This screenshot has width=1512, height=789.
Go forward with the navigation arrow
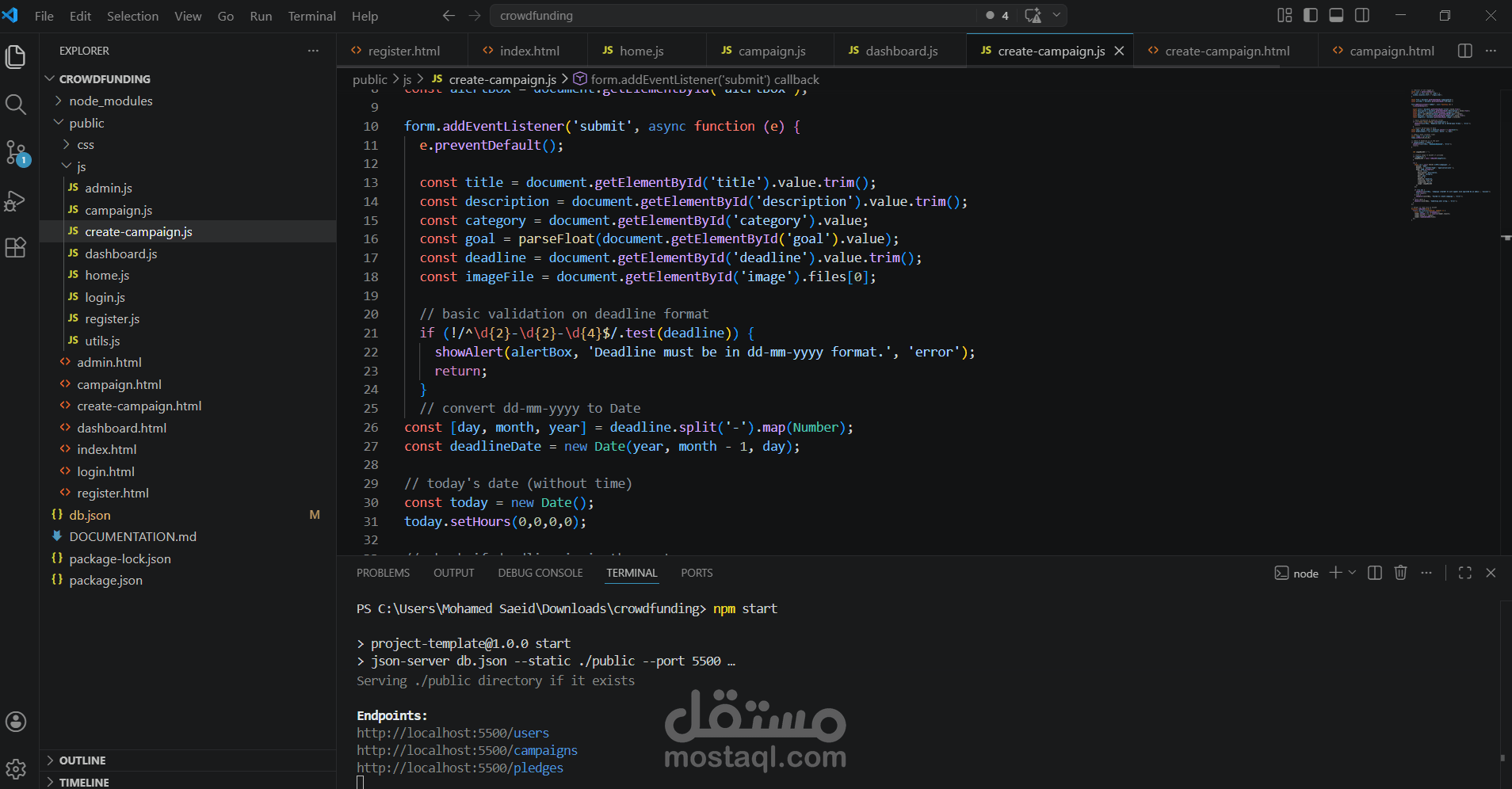tap(475, 16)
